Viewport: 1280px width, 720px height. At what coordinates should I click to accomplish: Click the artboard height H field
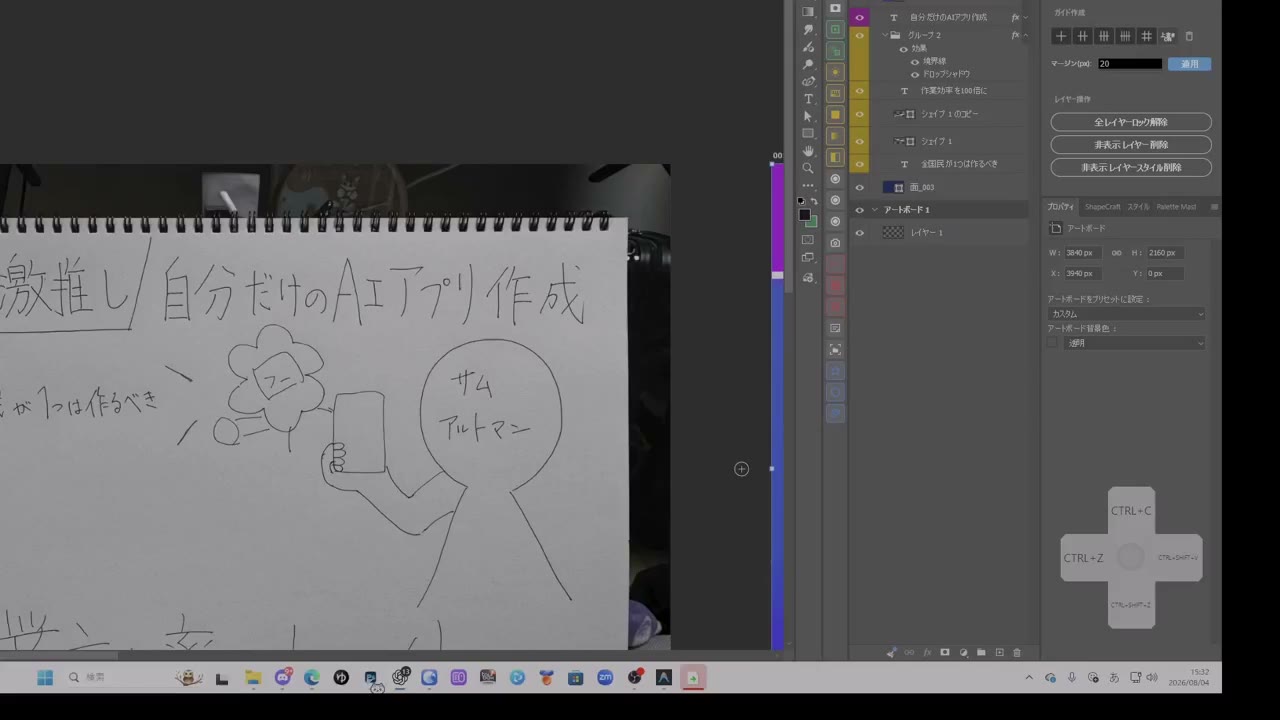point(1167,253)
